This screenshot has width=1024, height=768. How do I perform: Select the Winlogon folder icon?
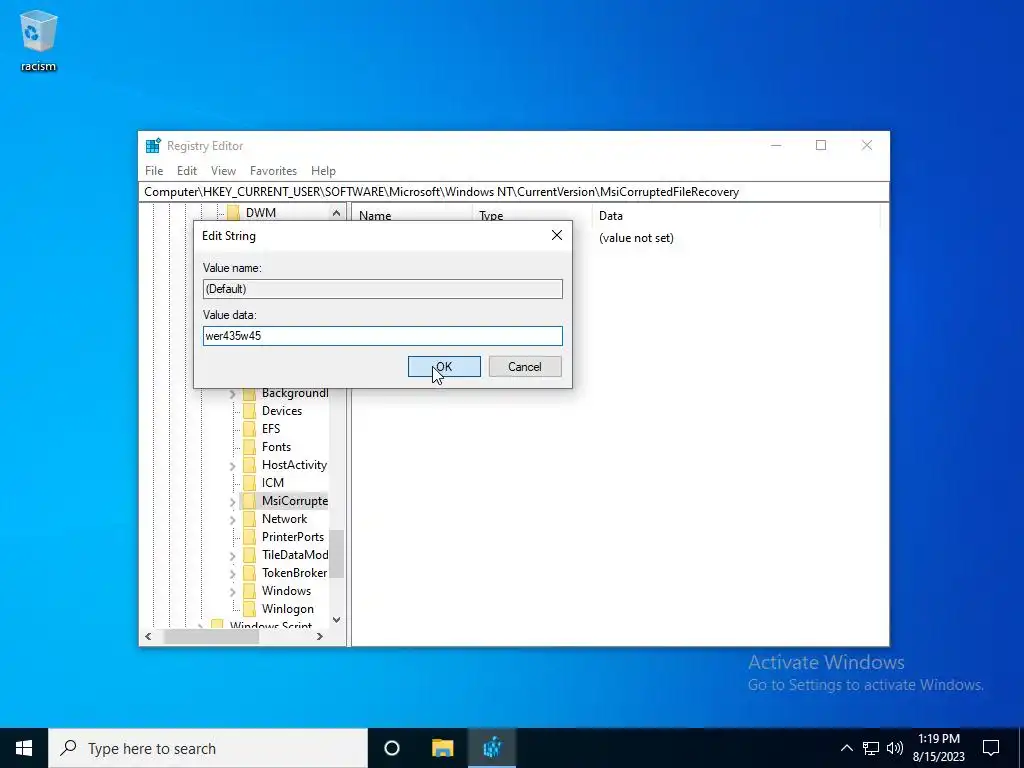(x=249, y=609)
